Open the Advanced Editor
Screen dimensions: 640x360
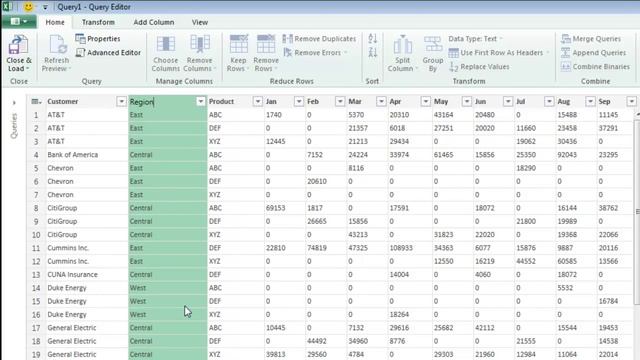[x=109, y=53]
